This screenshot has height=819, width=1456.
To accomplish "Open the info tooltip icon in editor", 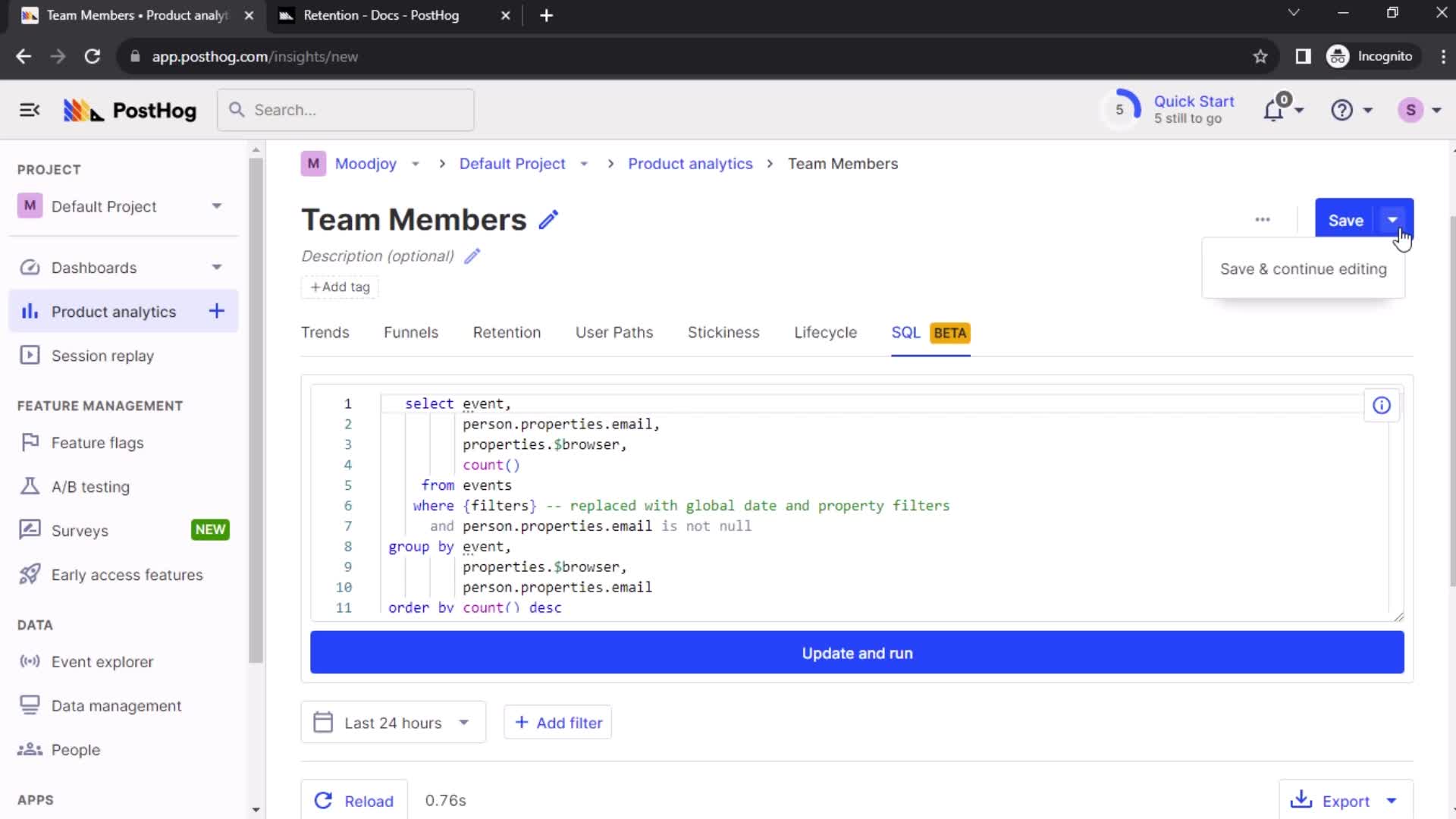I will (x=1383, y=404).
